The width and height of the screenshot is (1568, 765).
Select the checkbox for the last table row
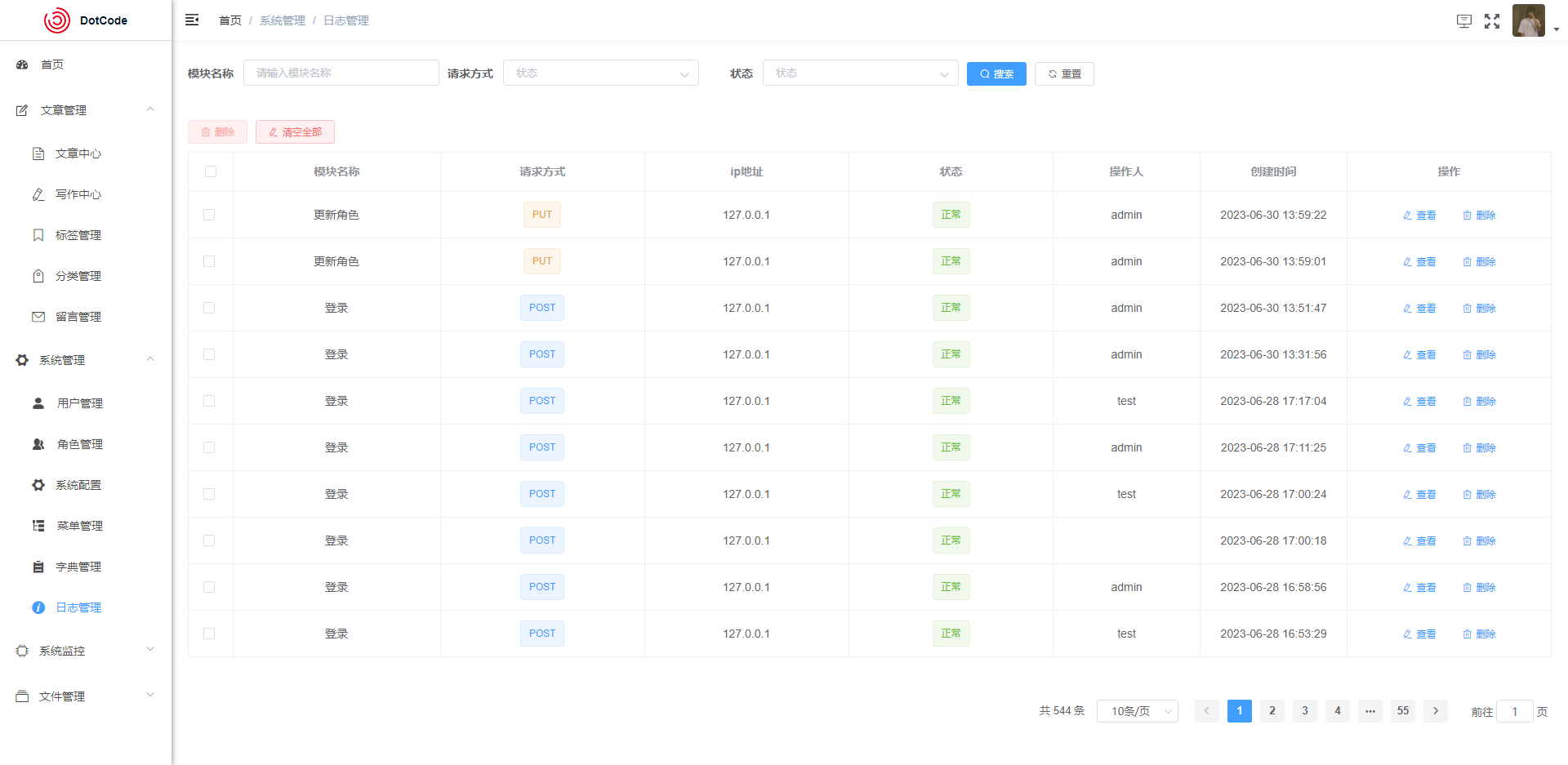pyautogui.click(x=209, y=634)
